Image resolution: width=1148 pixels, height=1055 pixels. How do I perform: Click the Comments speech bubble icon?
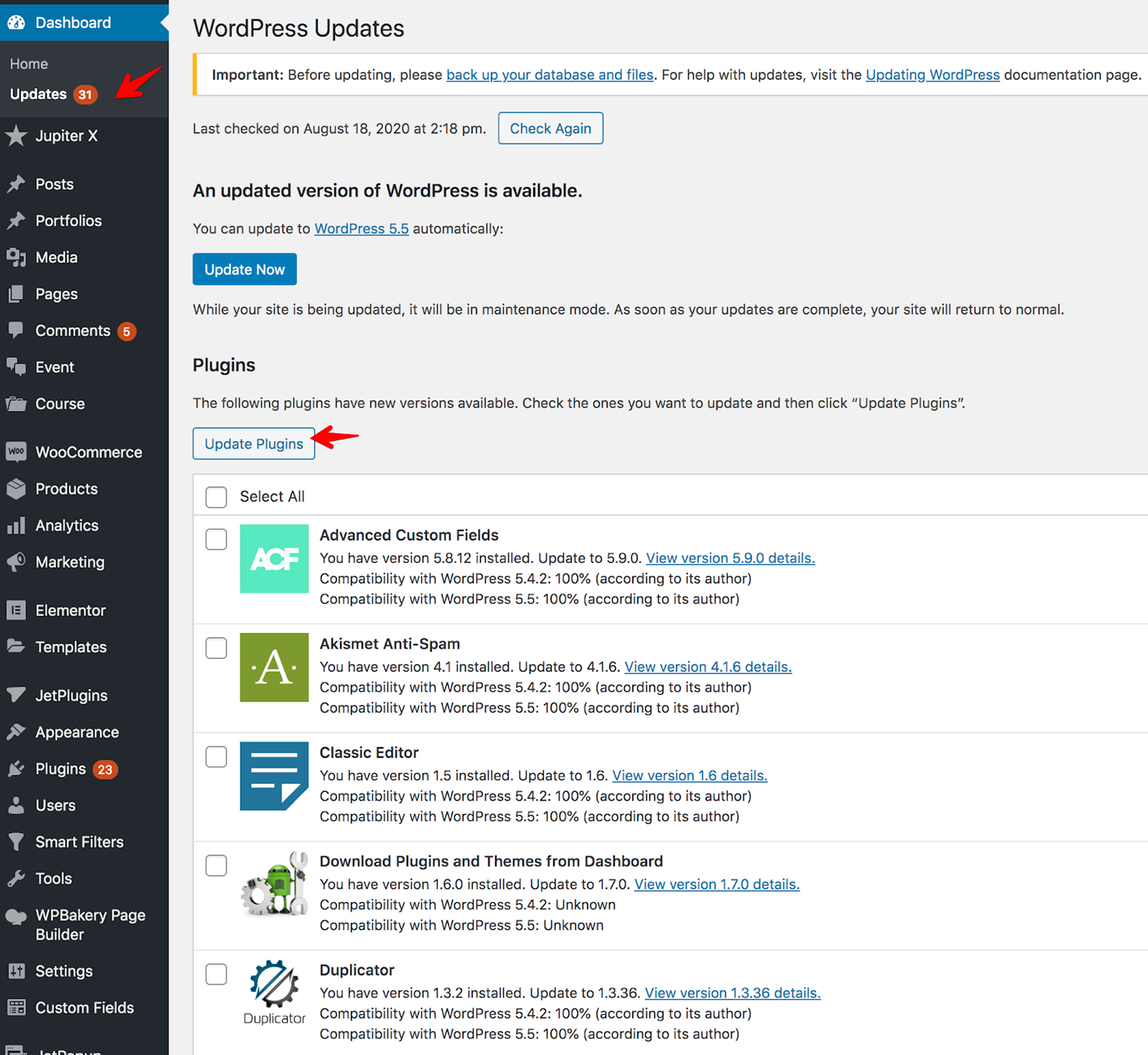17,331
